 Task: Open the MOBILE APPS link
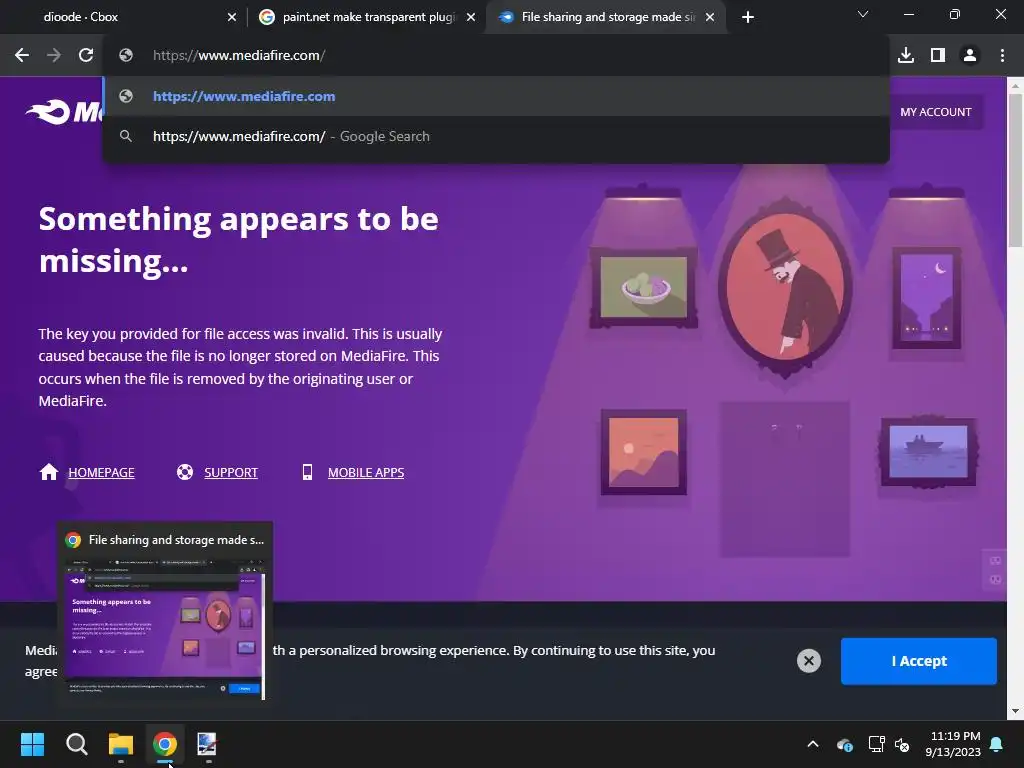point(366,472)
